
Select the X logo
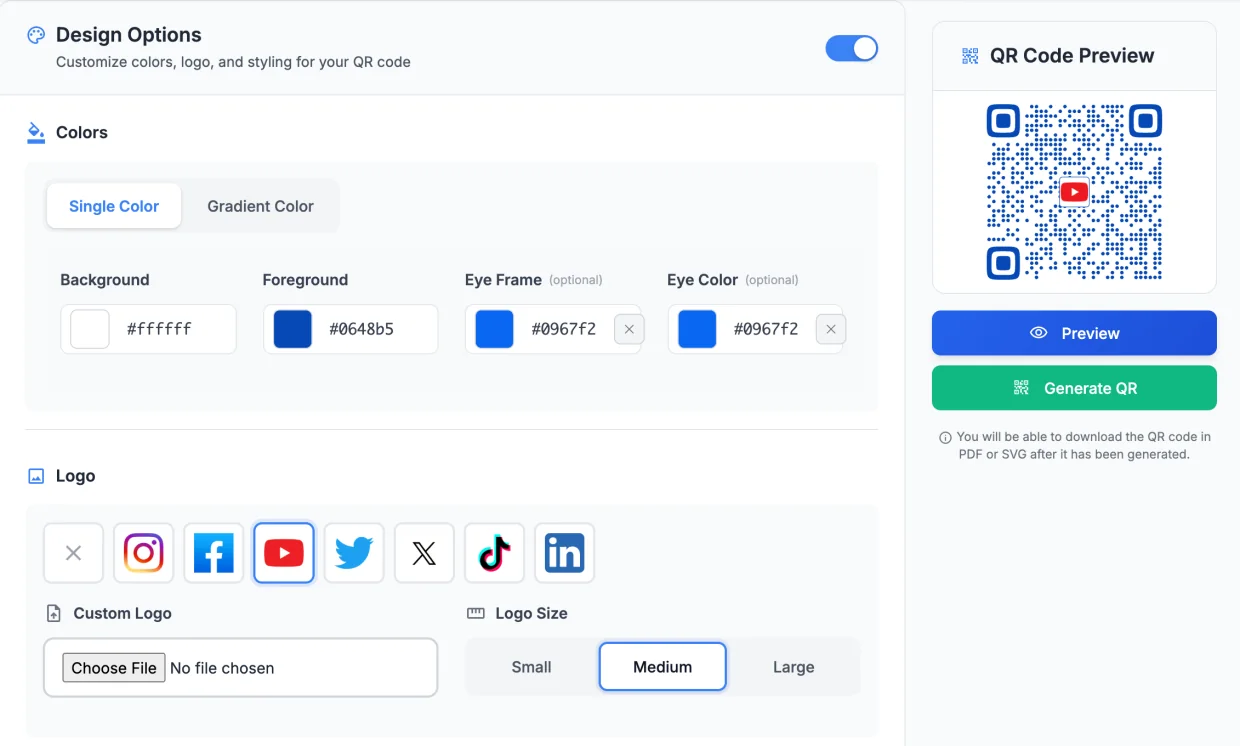424,553
